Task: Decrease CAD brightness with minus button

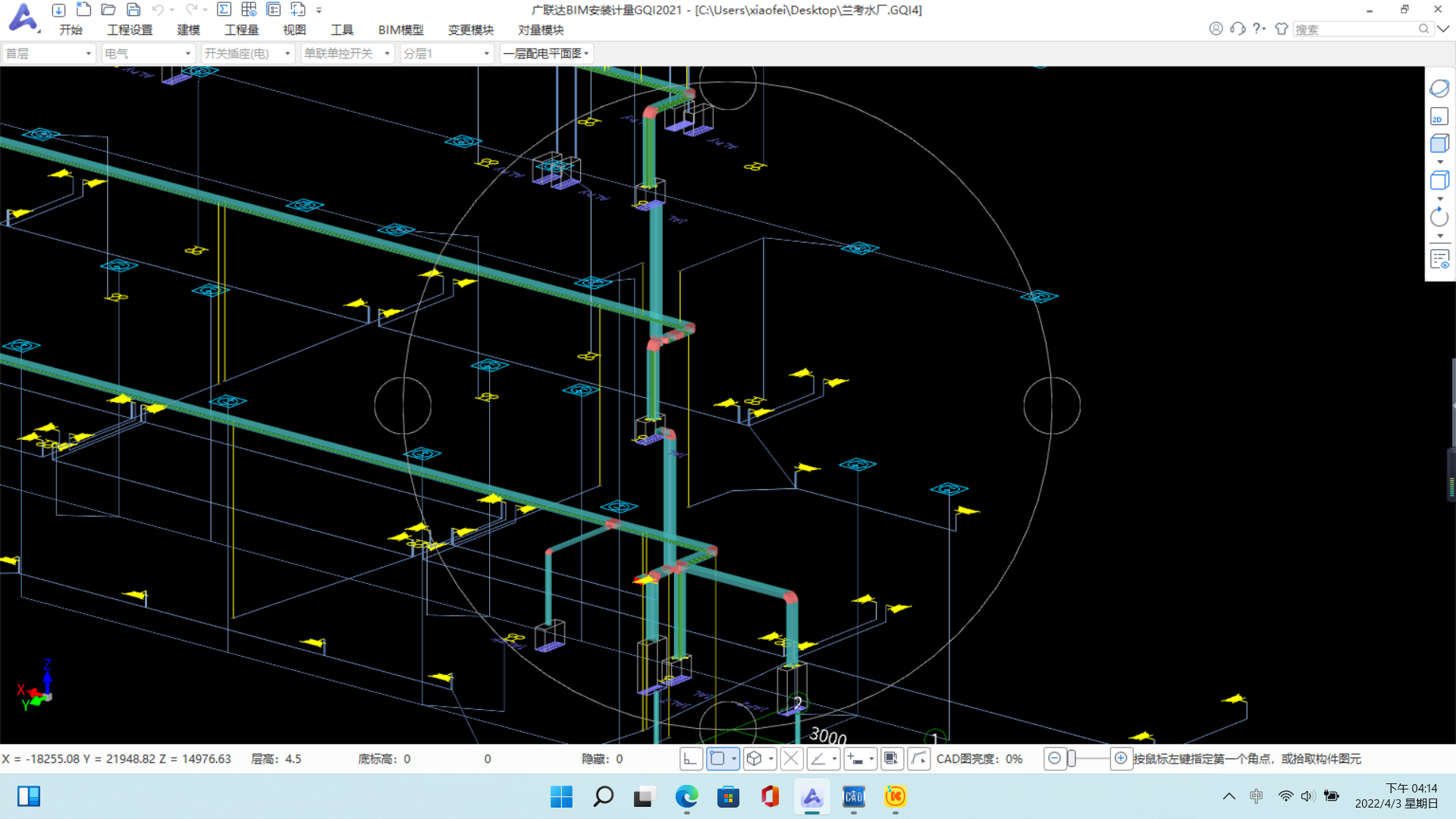Action: [x=1055, y=758]
